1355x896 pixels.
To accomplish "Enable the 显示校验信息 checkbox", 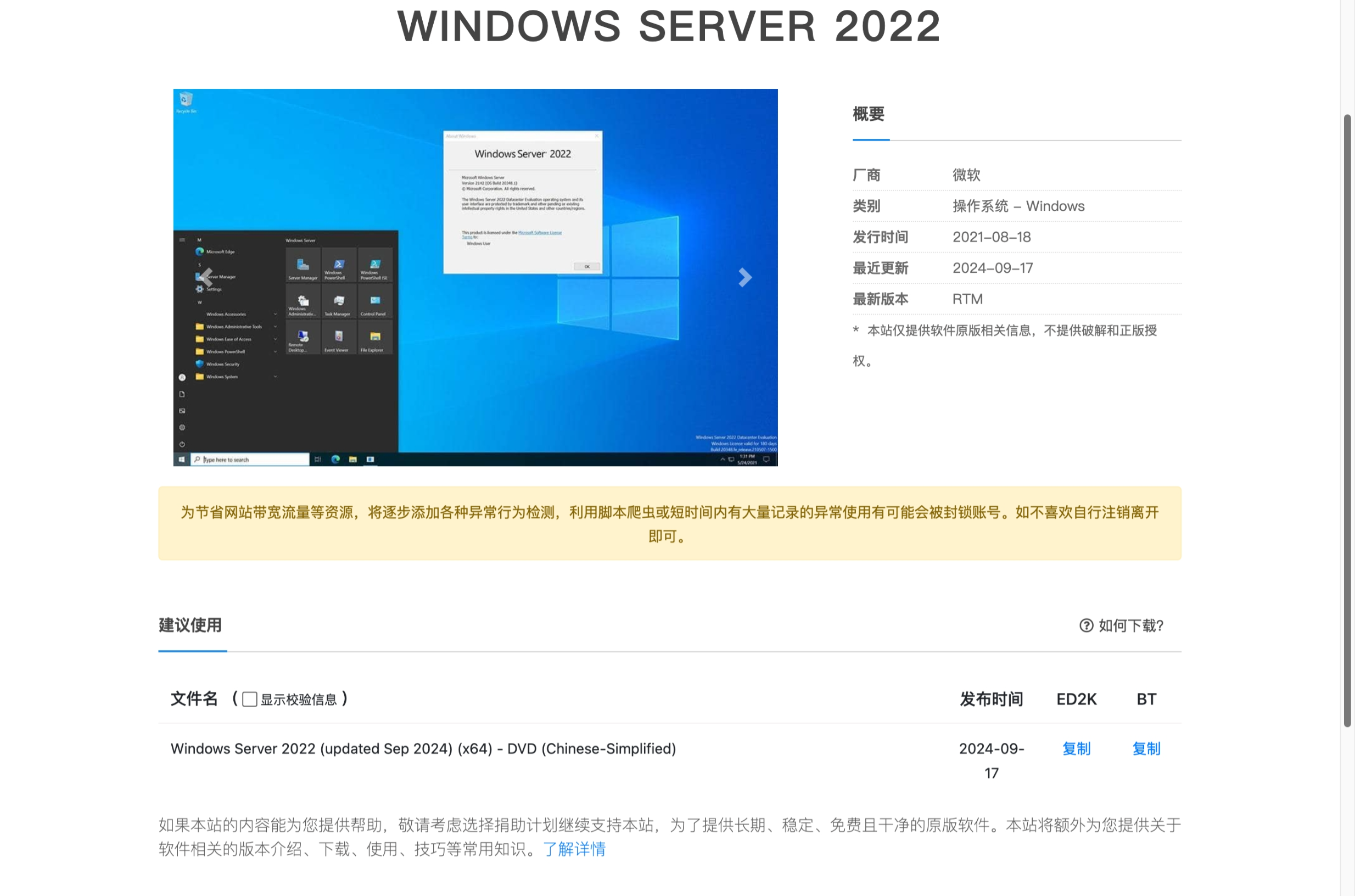I will 250,699.
